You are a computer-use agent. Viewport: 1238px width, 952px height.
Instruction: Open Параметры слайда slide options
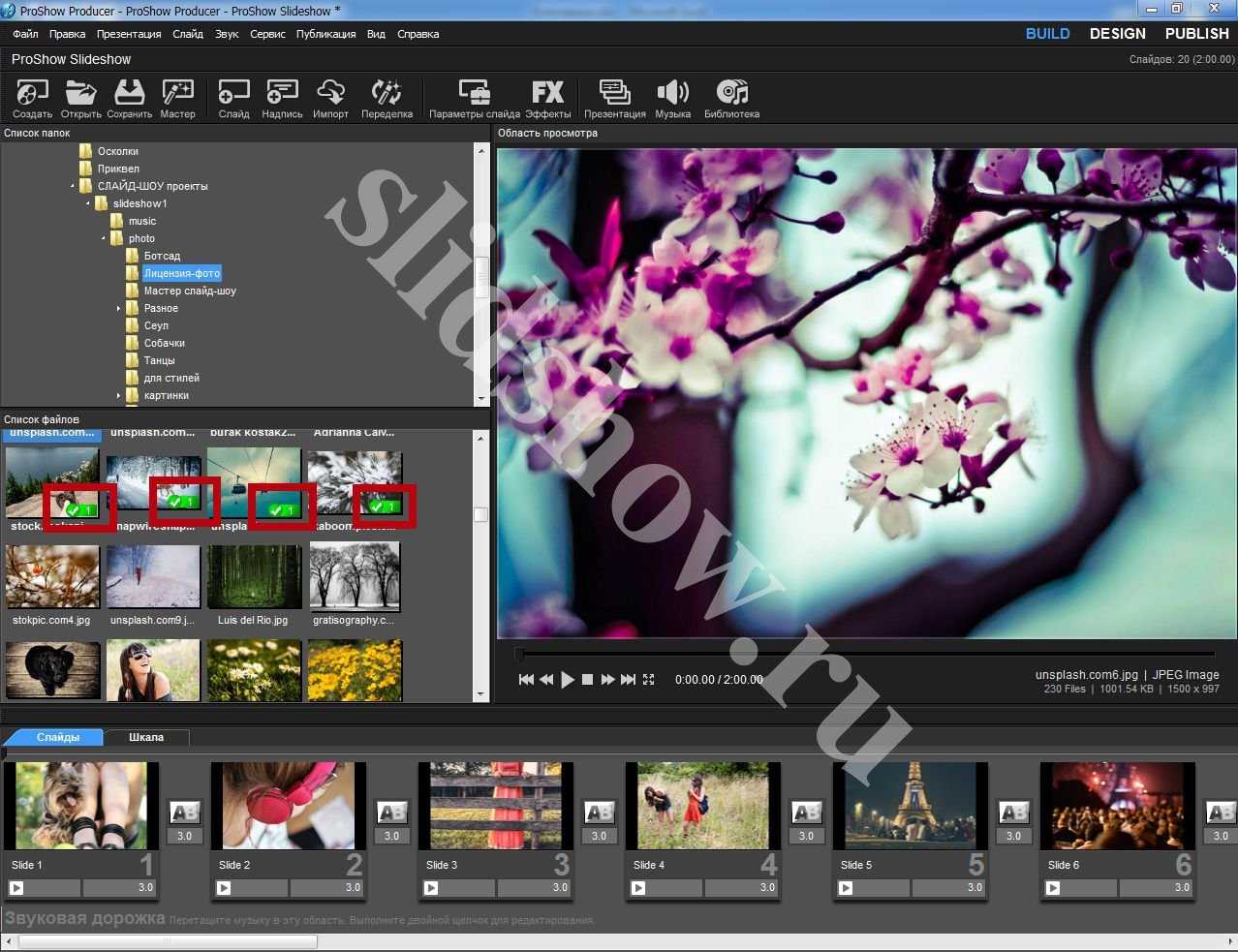(474, 94)
